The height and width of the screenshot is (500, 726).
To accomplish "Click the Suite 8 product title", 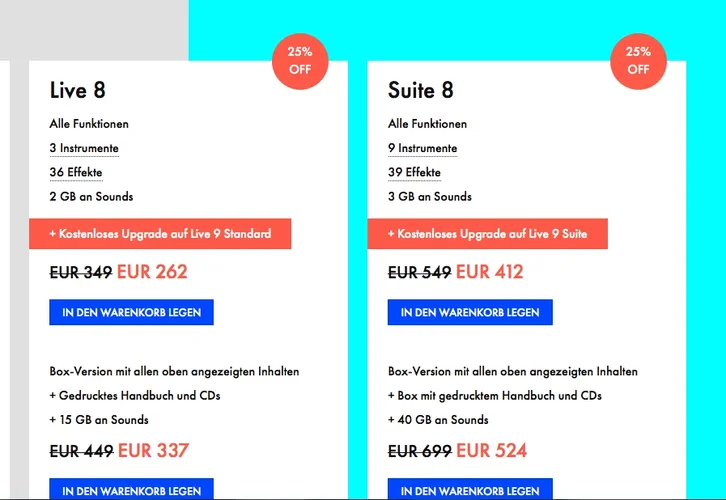I will click(x=420, y=90).
